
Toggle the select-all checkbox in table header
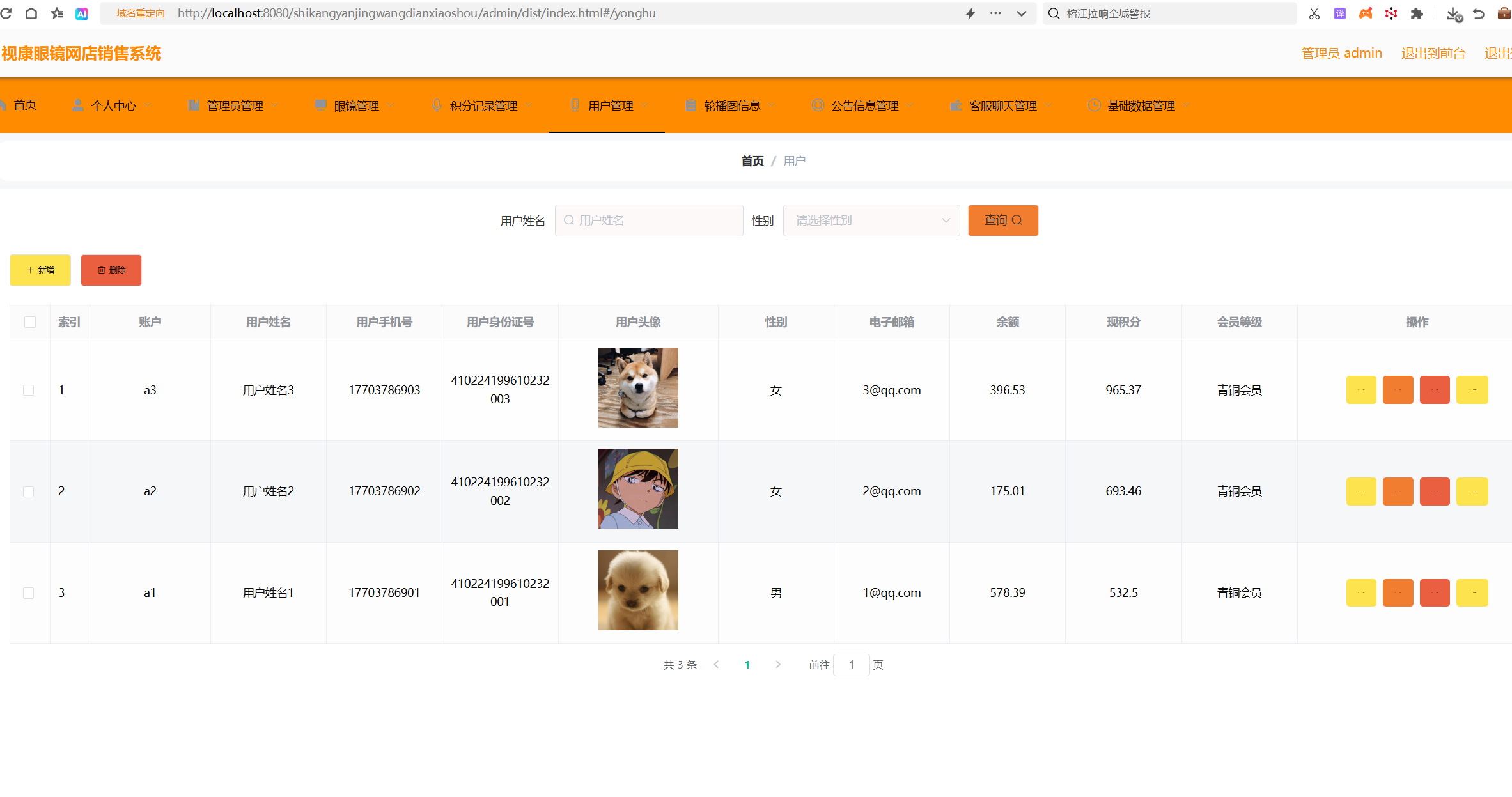pyautogui.click(x=29, y=322)
